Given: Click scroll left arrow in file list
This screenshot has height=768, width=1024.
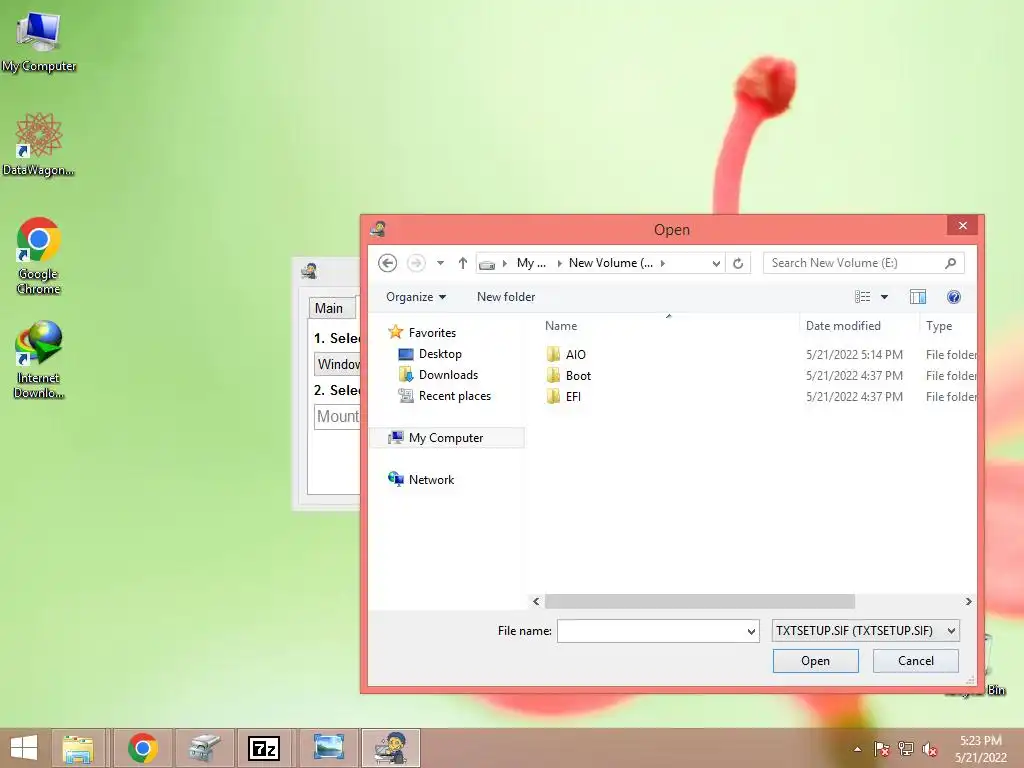Looking at the screenshot, I should coord(536,601).
